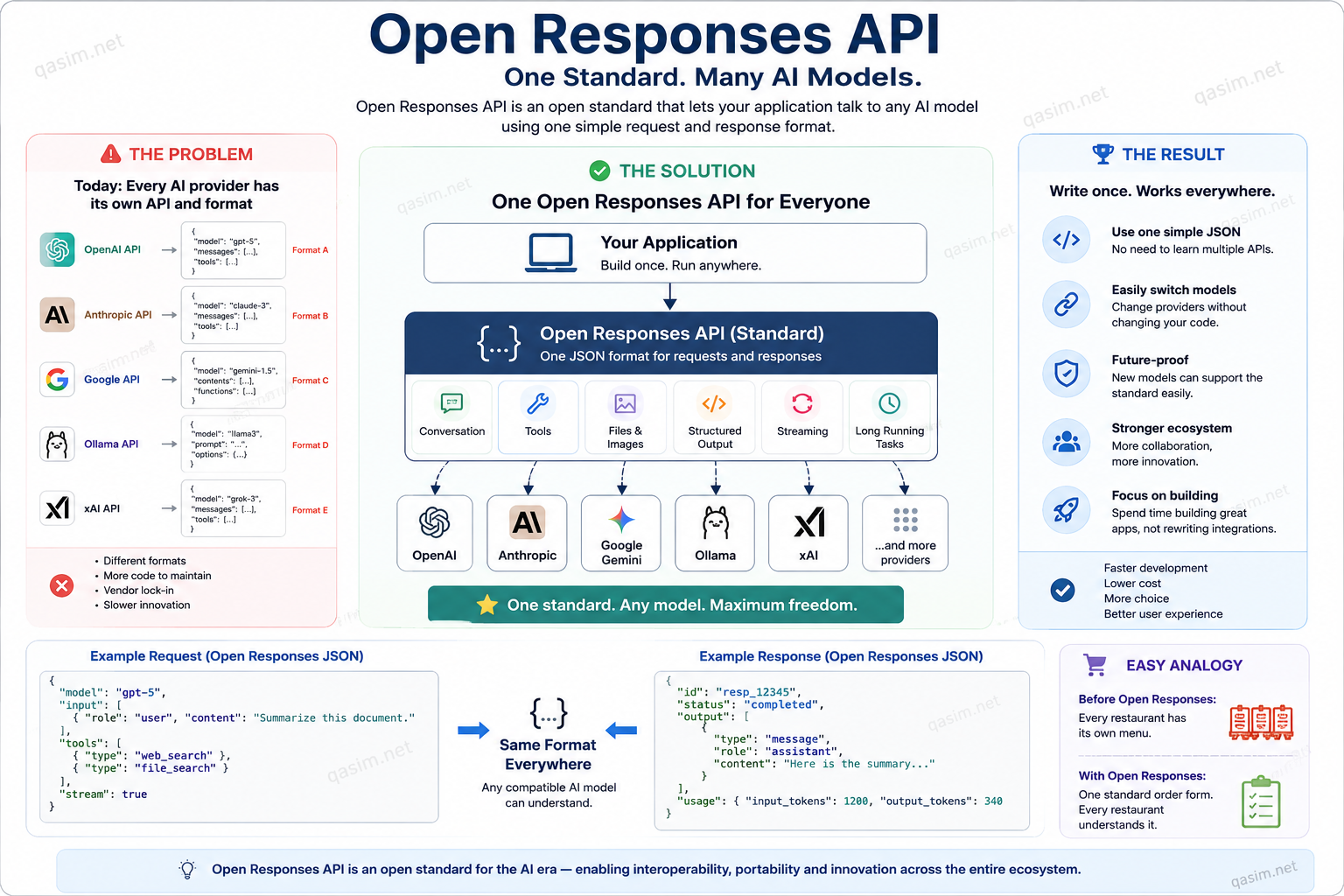Viewport: 1344px width, 896px height.
Task: Click the Example Response heading
Action: point(841,656)
